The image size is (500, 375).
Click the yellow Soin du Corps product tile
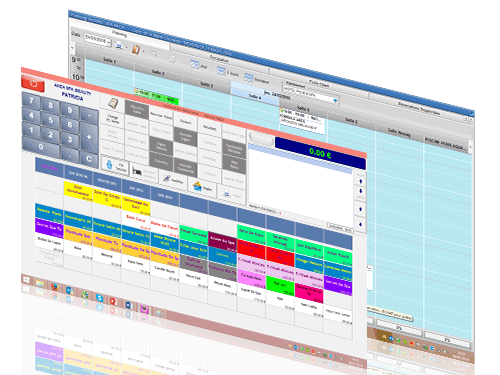[107, 198]
